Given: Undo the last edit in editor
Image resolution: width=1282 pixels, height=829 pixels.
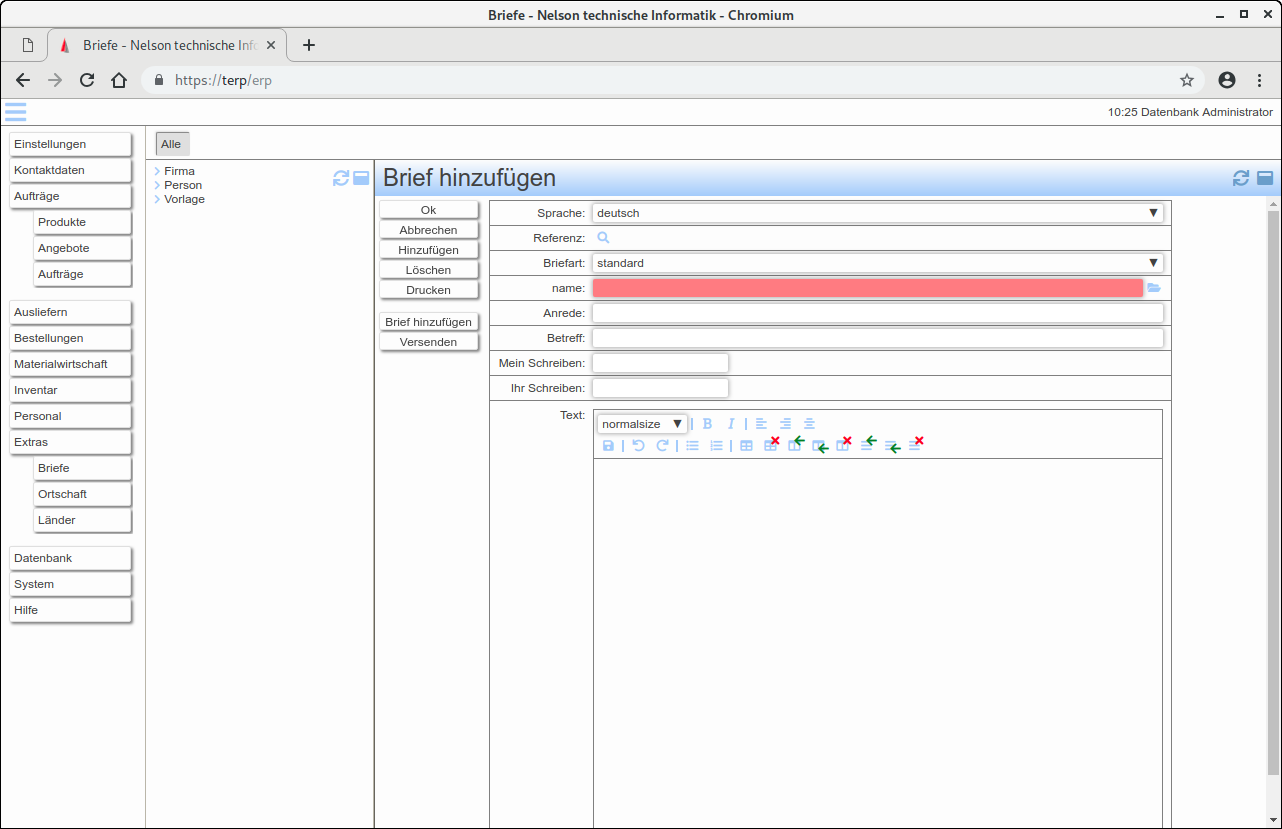Looking at the screenshot, I should click(638, 446).
